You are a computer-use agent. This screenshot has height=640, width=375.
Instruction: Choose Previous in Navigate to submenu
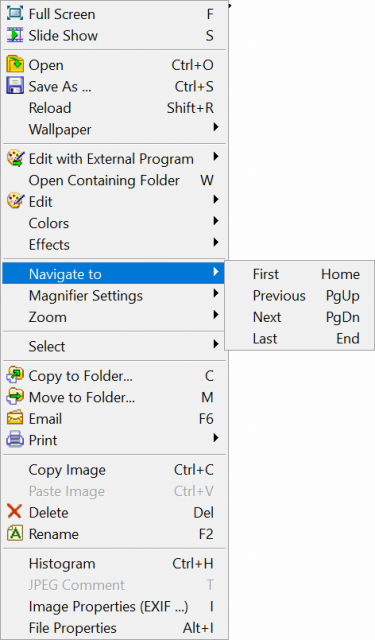[x=300, y=296]
